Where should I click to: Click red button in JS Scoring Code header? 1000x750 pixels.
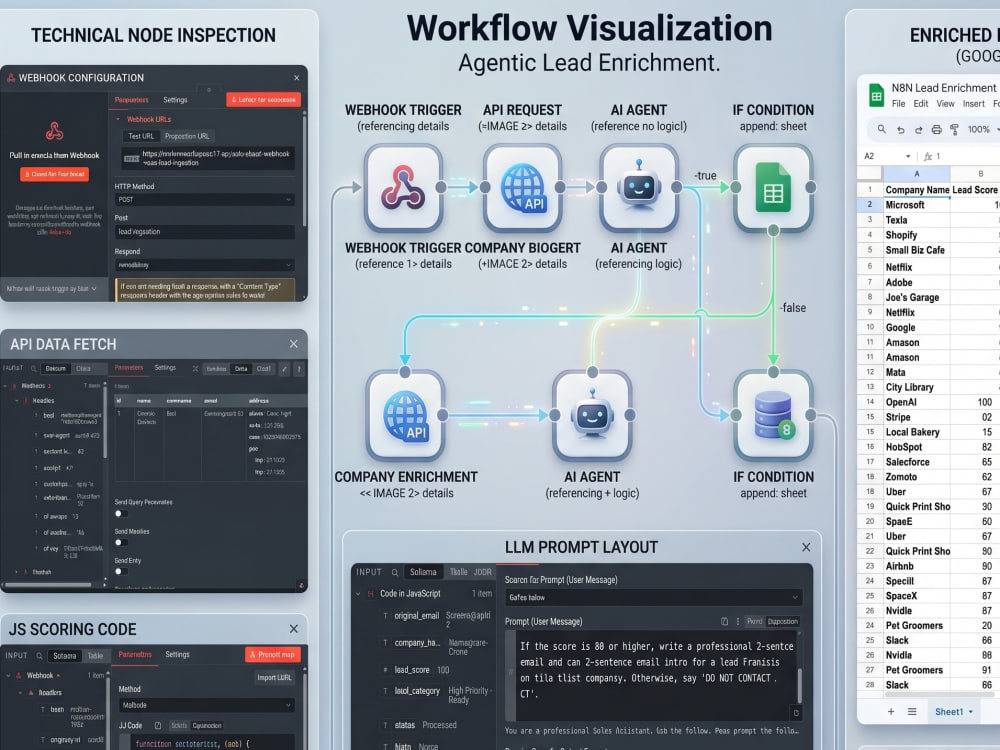(x=272, y=654)
